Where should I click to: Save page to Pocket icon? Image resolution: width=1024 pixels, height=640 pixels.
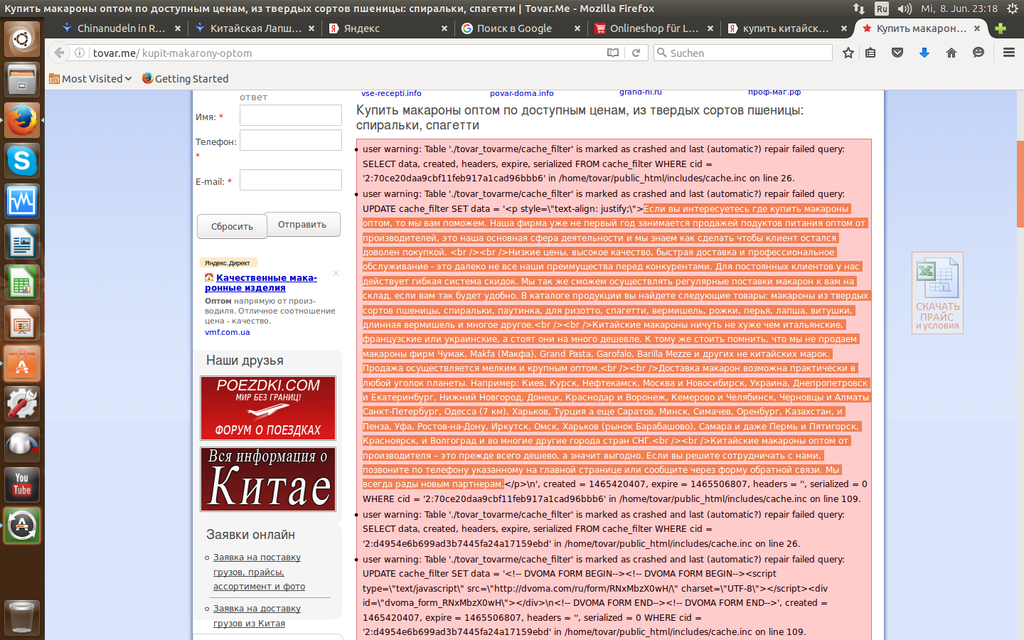click(897, 53)
